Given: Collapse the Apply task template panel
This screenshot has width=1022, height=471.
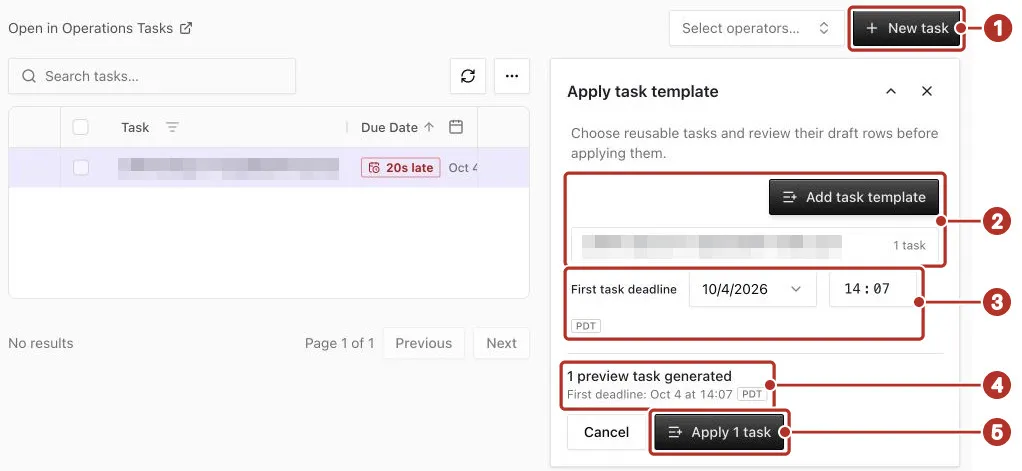Looking at the screenshot, I should click(x=891, y=91).
